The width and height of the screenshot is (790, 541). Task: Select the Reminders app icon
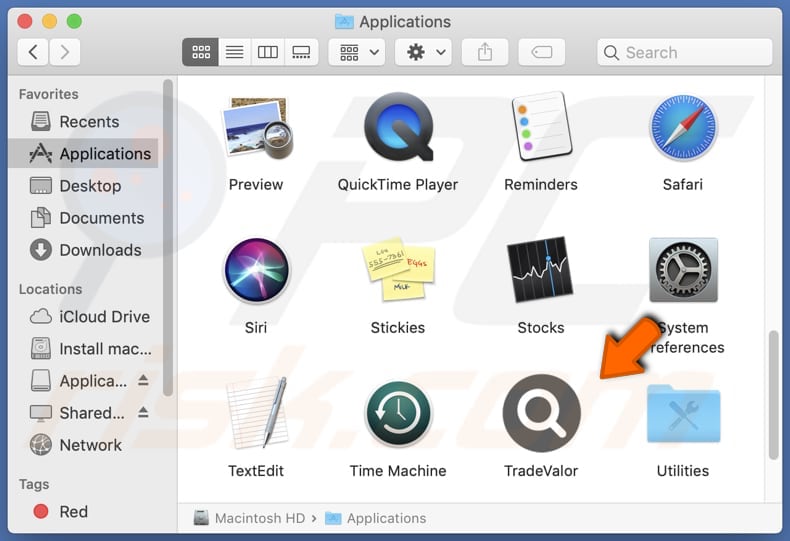click(x=541, y=126)
